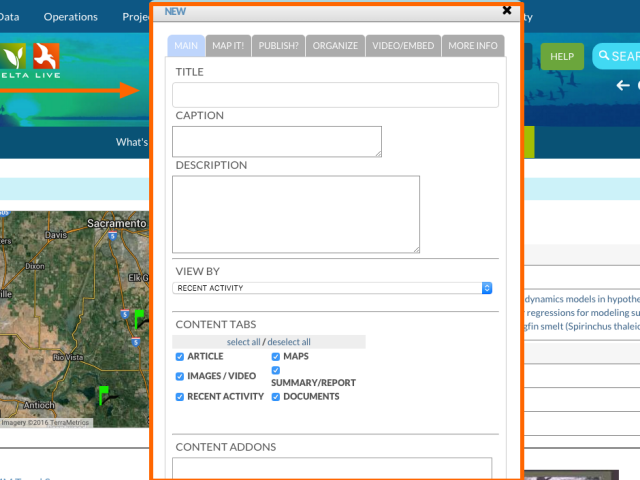Open the VIEW BY dropdown
Screen dimensions: 640x480
pos(333,288)
